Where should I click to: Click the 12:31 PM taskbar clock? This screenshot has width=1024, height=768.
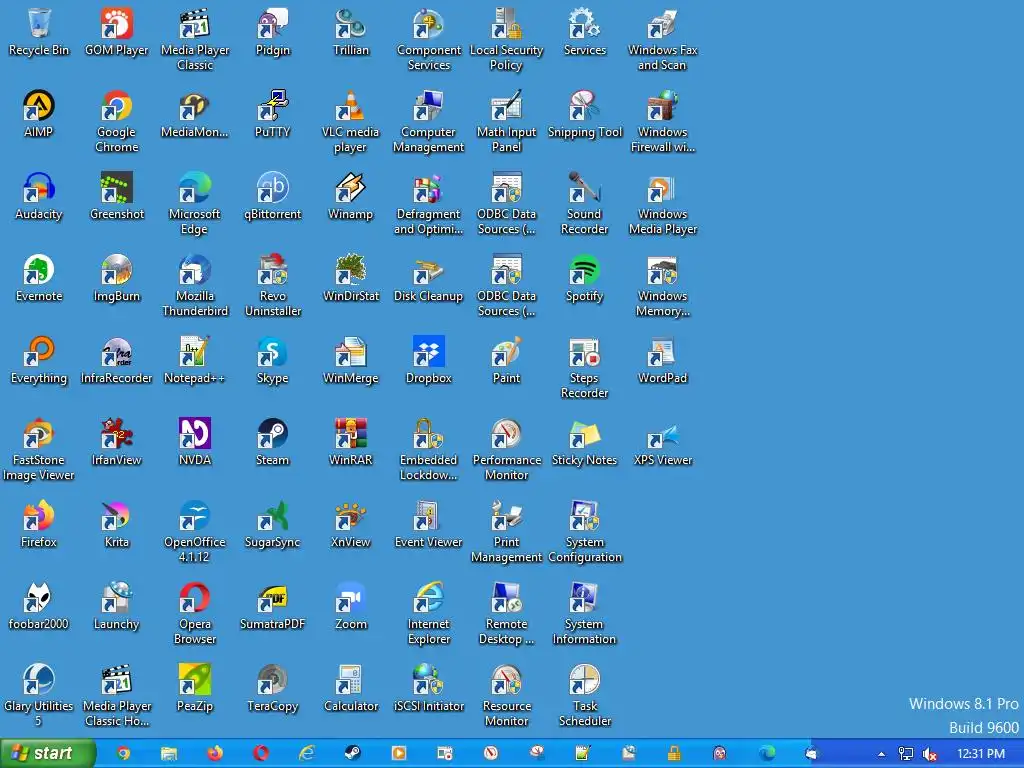coord(980,754)
